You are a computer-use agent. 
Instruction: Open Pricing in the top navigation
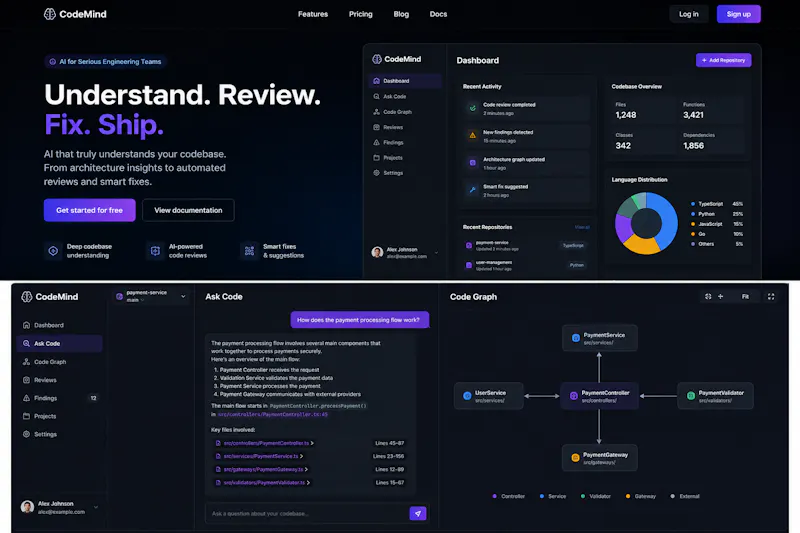[361, 14]
